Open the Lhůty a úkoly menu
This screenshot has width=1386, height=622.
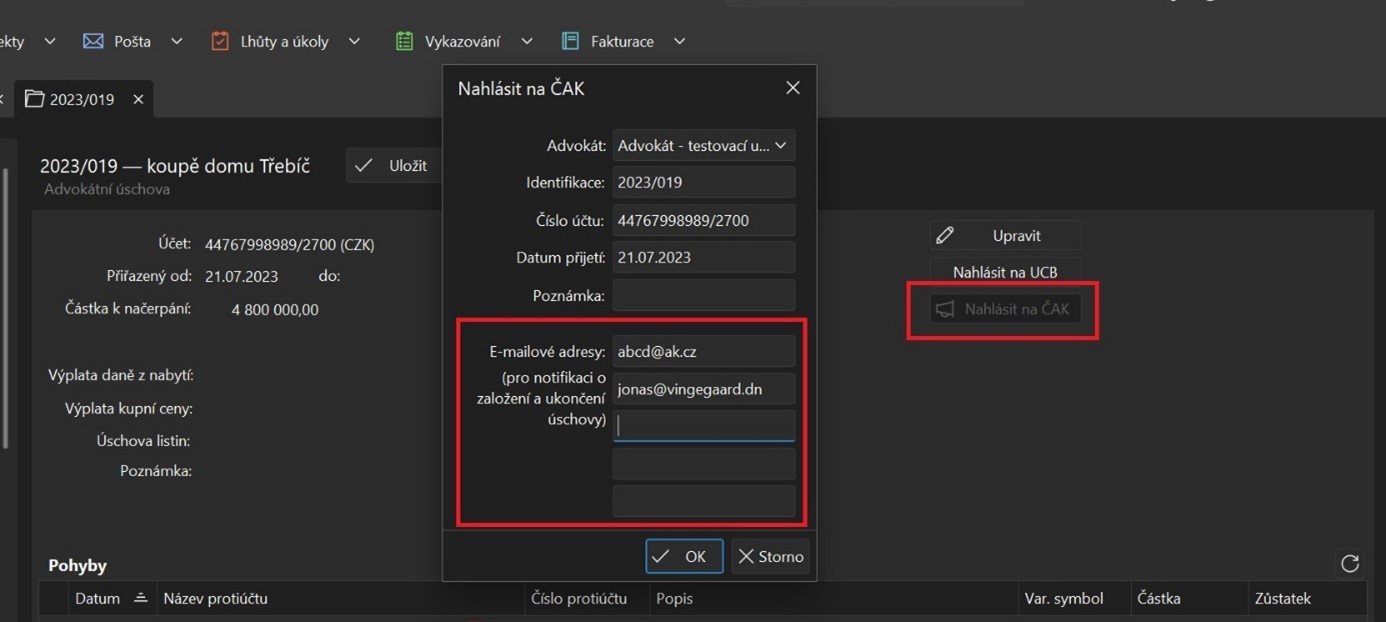coord(284,41)
